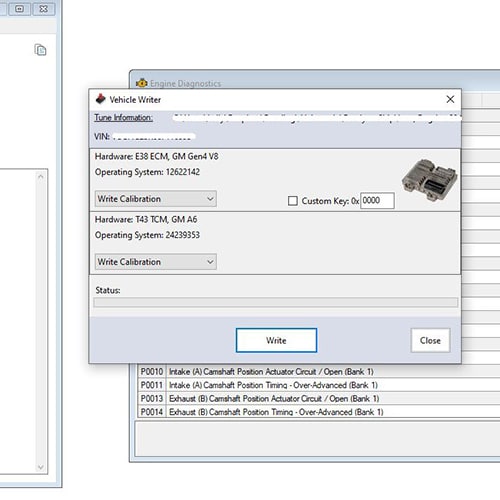
Task: Click the up arrow of the left scrollbar
Action: point(41,176)
